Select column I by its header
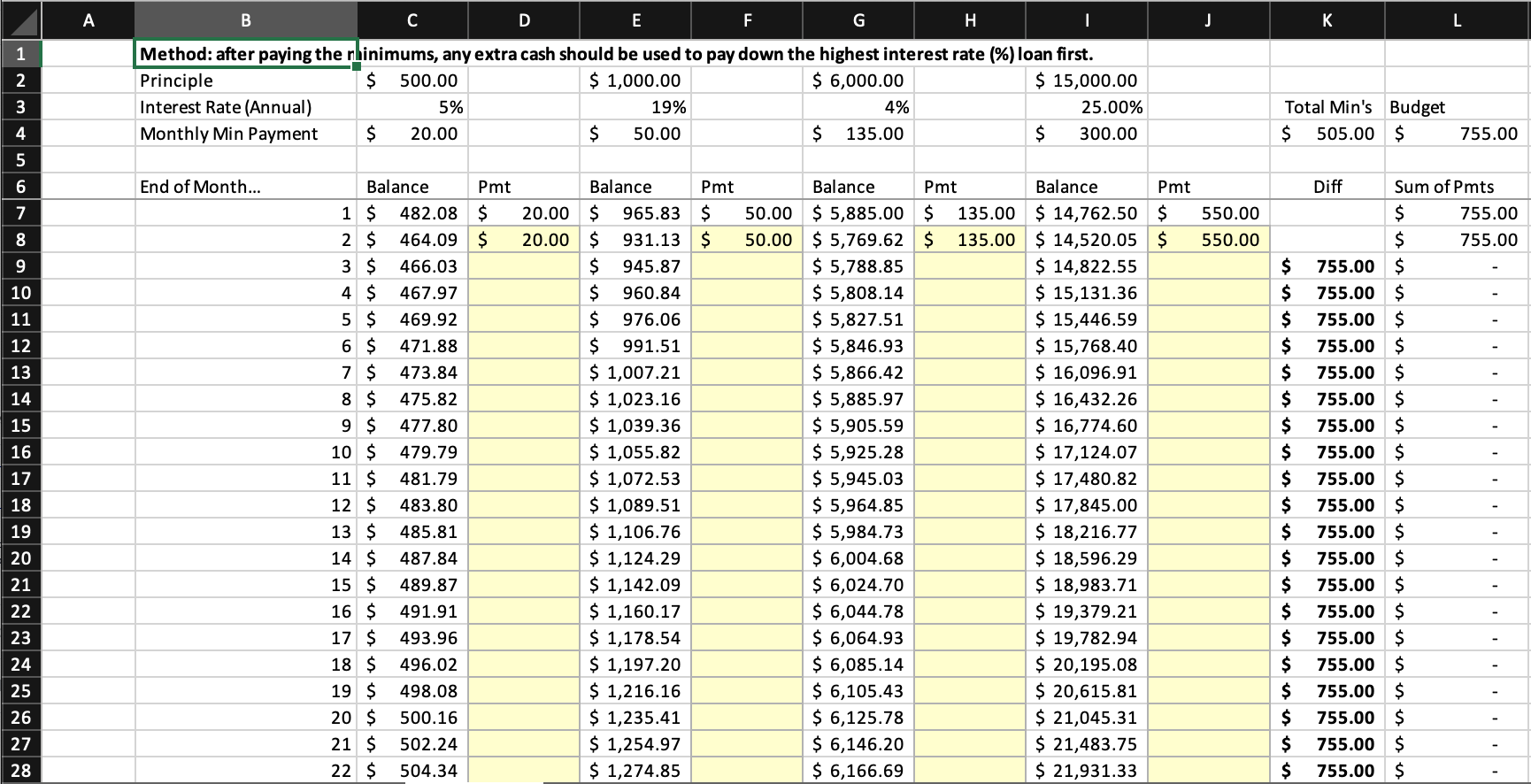Screen dimensions: 1531x784 [1087, 20]
